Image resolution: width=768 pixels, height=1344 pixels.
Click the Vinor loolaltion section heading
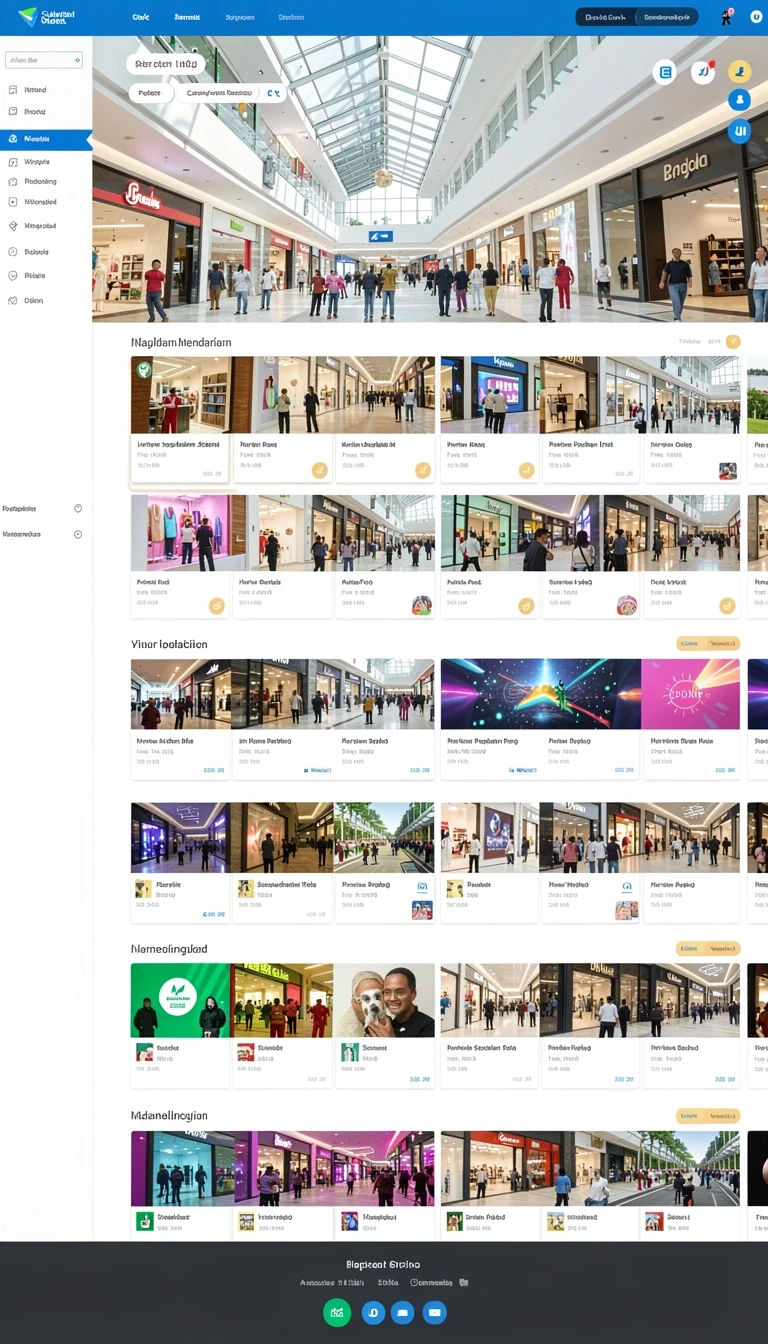169,644
